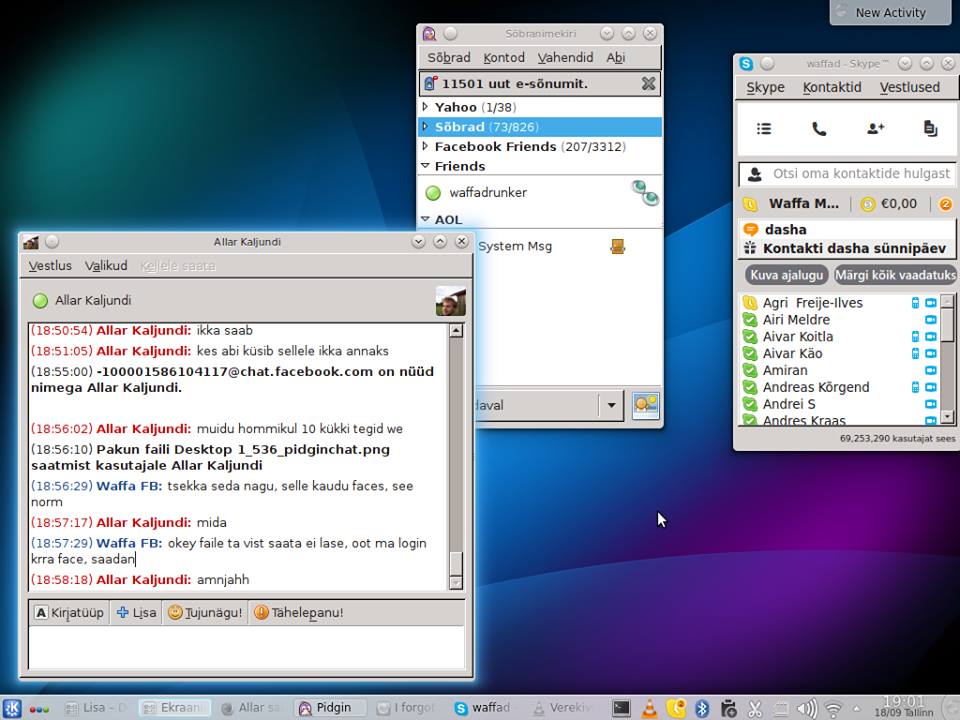This screenshot has width=960, height=720.
Task: Switch to Pidgin in the taskbar
Action: 331,708
